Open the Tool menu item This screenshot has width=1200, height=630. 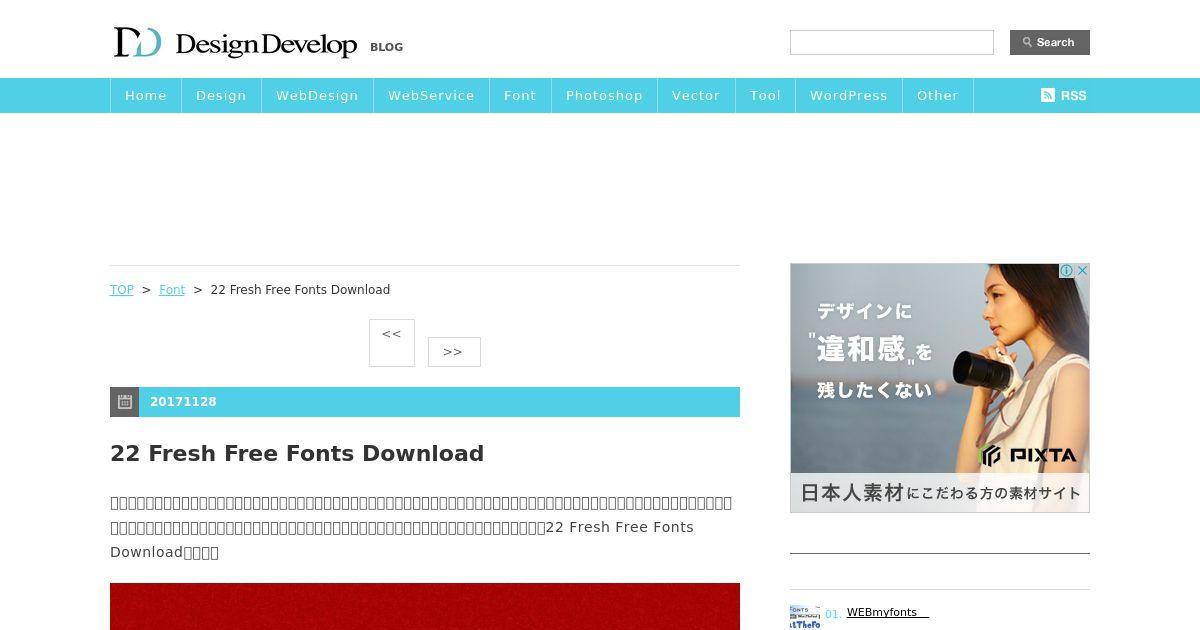(x=765, y=95)
